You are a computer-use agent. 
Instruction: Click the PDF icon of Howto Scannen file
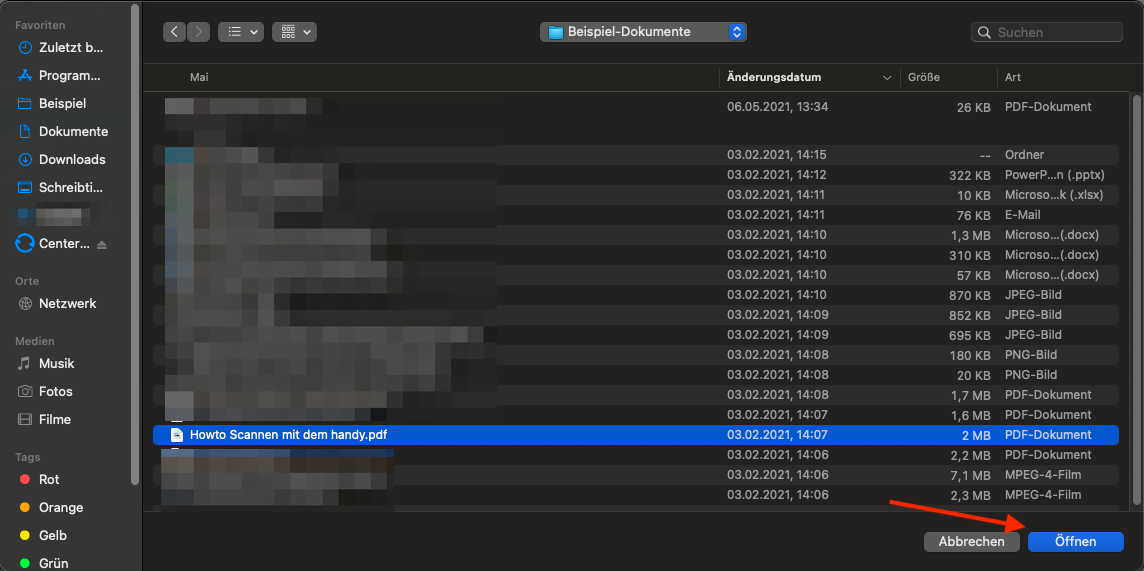pyautogui.click(x=176, y=435)
